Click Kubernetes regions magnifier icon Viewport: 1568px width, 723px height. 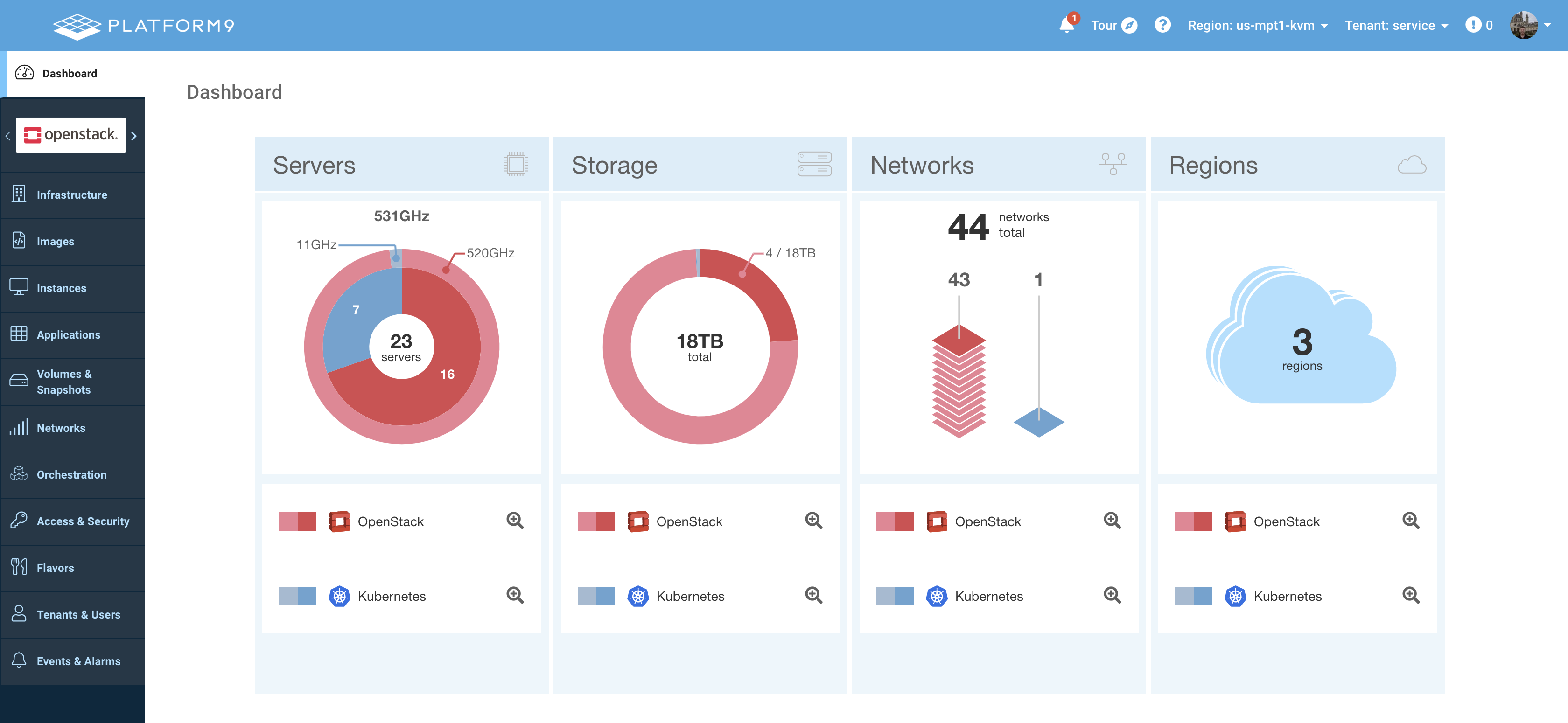coord(1410,595)
